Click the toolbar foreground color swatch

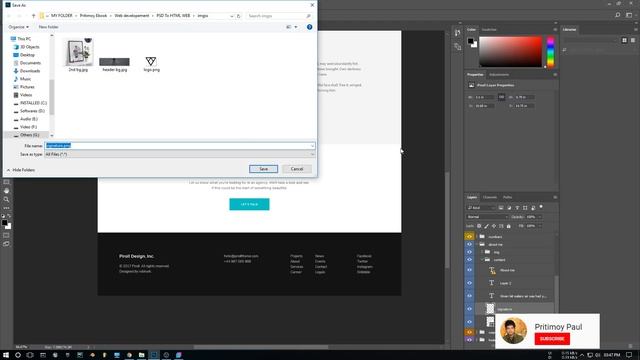(4, 223)
